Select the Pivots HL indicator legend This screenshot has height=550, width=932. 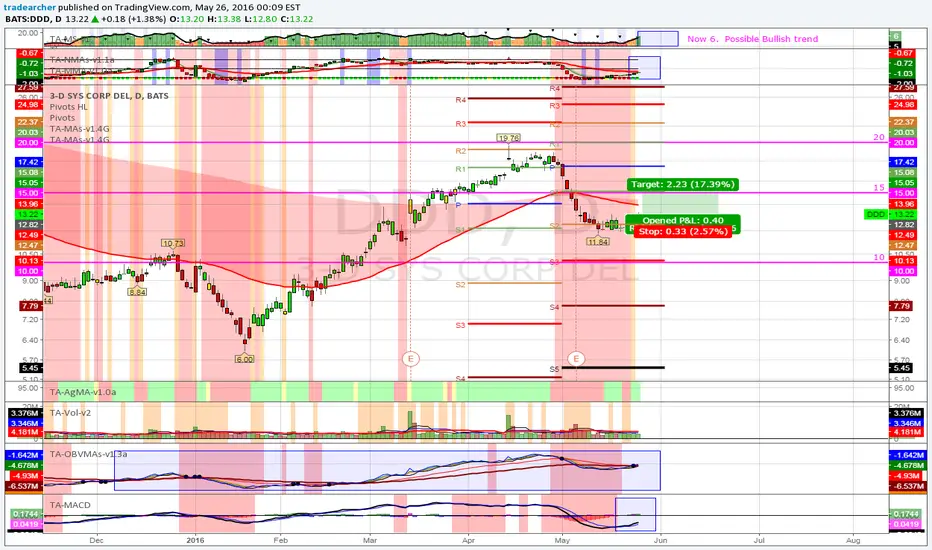pos(68,107)
